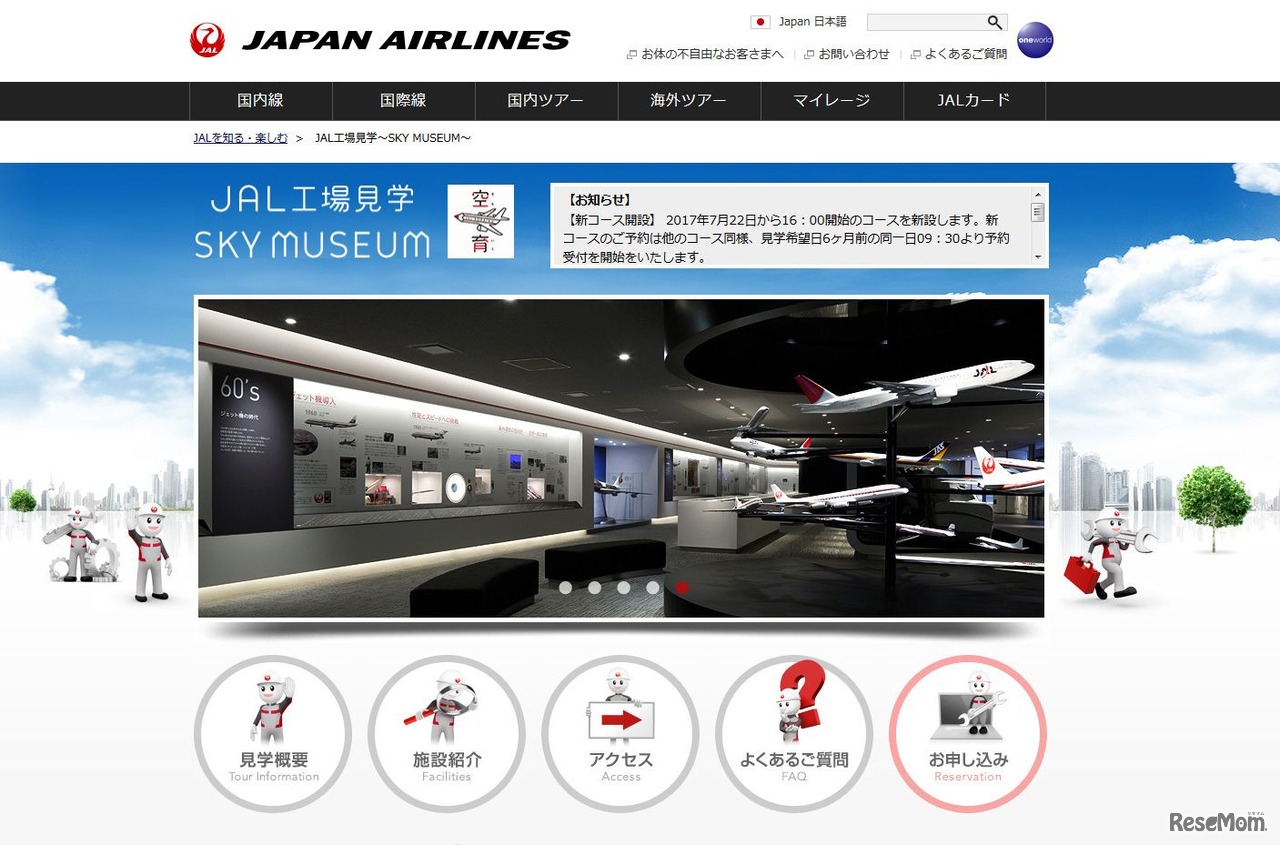The height and width of the screenshot is (845, 1280).
Task: Select the fifth carousel navigation dot
Action: pyautogui.click(x=682, y=589)
